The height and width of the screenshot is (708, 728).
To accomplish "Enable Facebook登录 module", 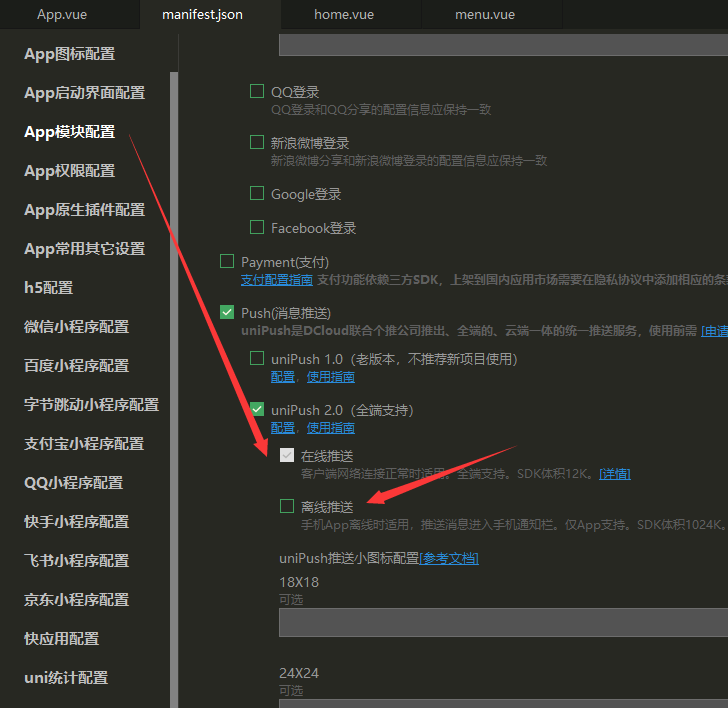I will [257, 228].
